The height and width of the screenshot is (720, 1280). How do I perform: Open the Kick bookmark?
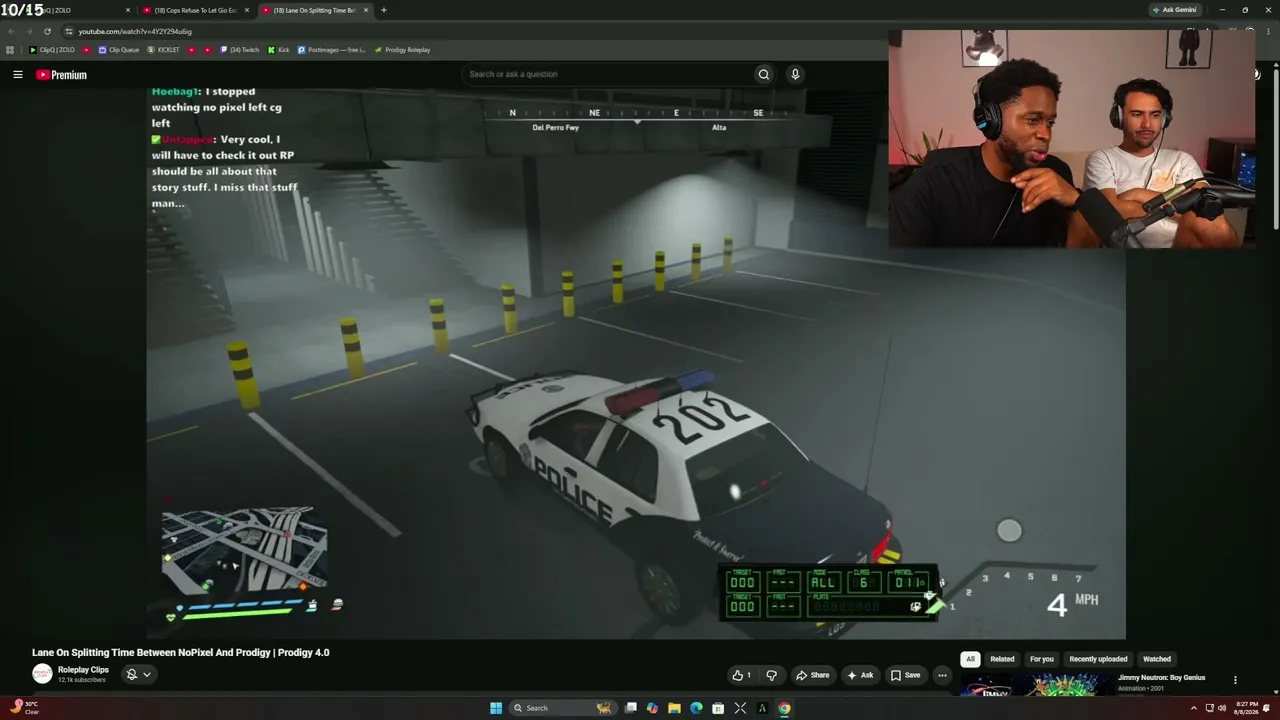[279, 50]
